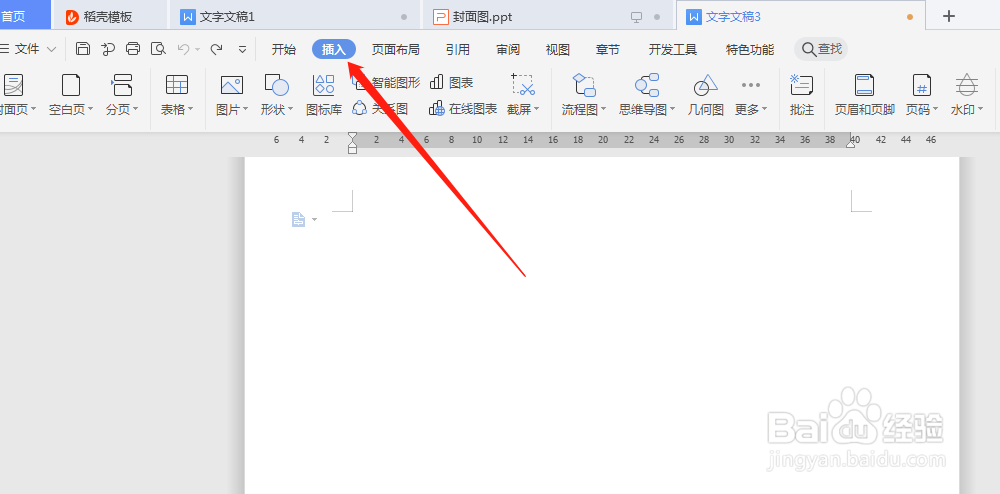
Task: Click the 截屏 screenshot icon
Action: pyautogui.click(x=522, y=85)
